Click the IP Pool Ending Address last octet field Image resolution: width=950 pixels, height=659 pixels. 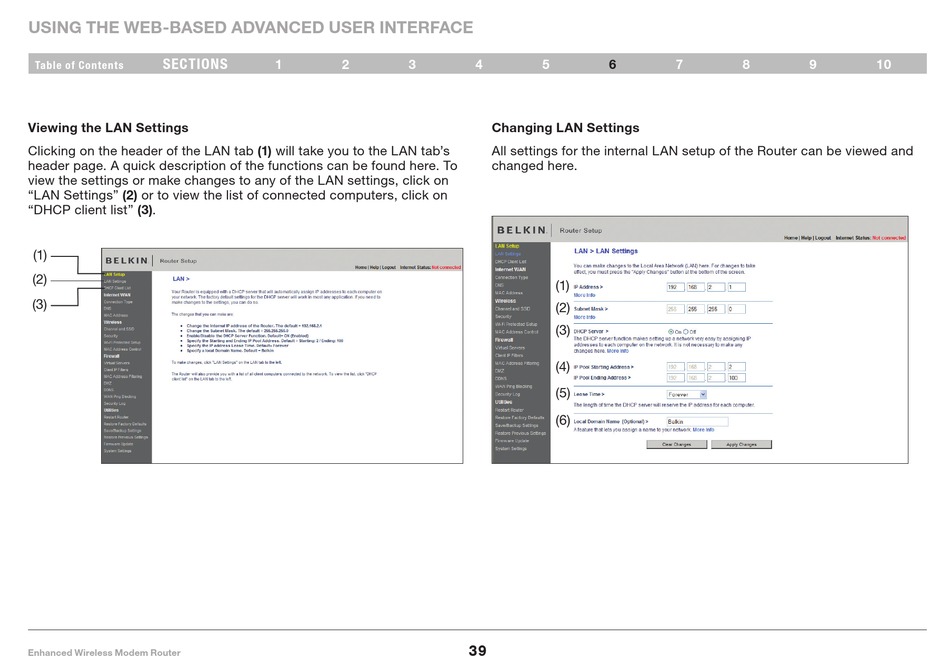(737, 378)
